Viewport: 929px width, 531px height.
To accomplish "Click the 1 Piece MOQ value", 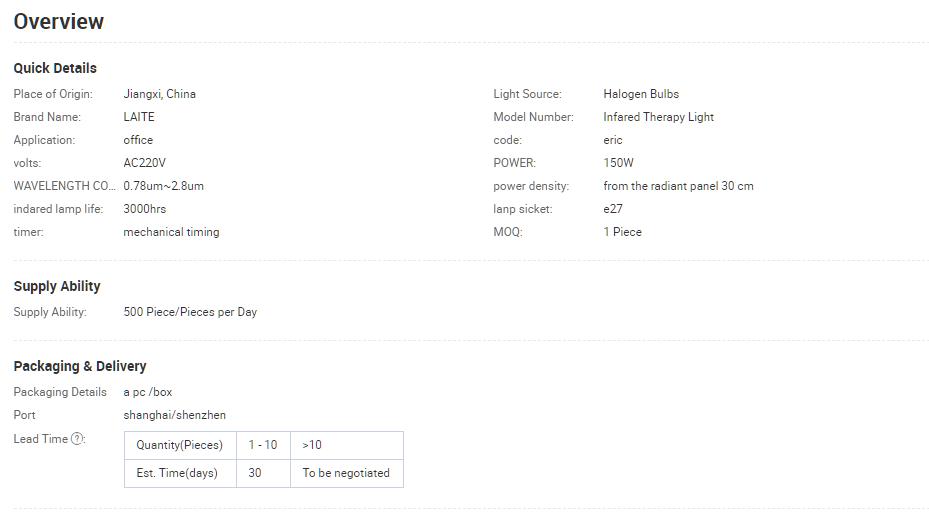I will (622, 232).
